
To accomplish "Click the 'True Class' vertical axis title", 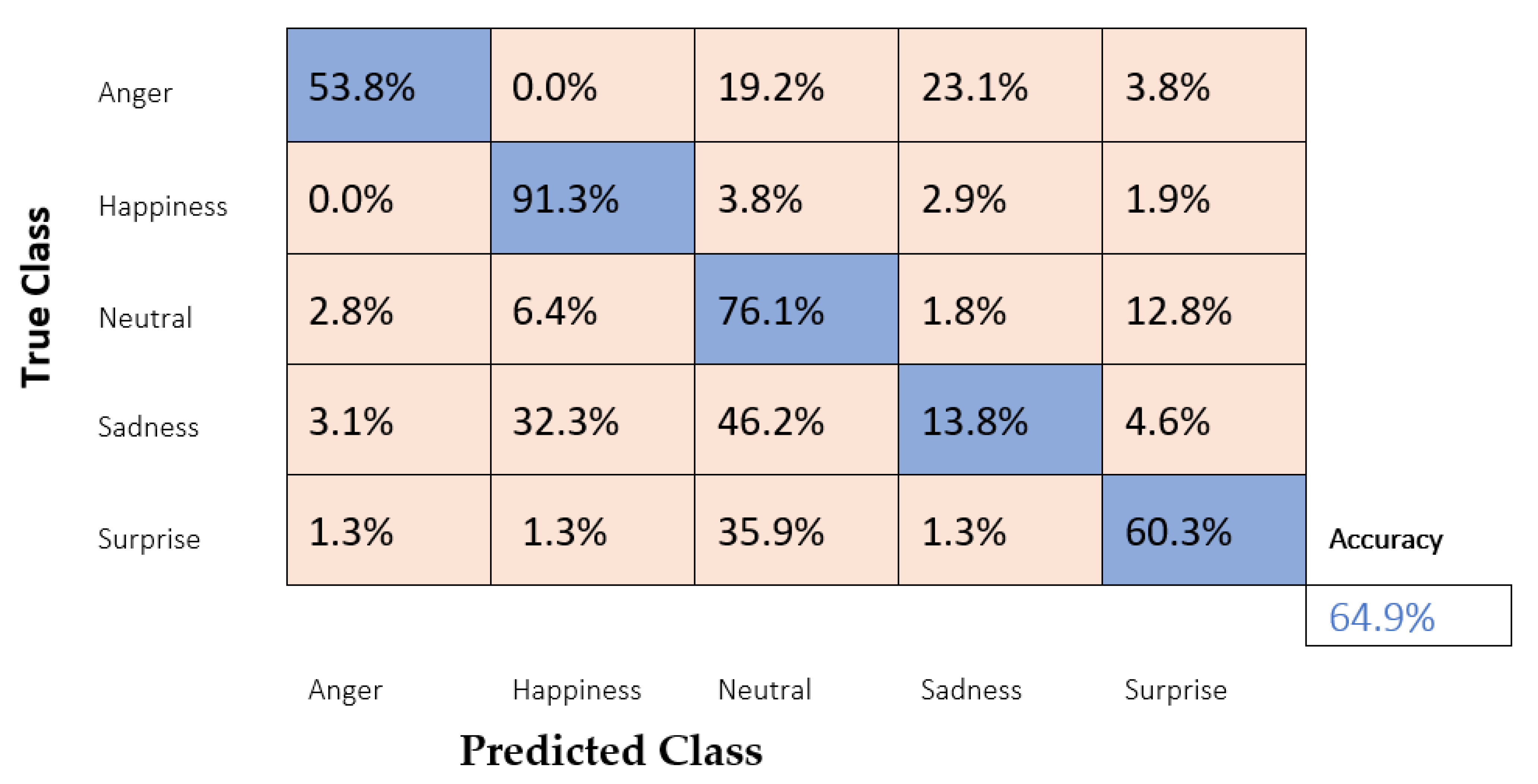I will (x=36, y=297).
